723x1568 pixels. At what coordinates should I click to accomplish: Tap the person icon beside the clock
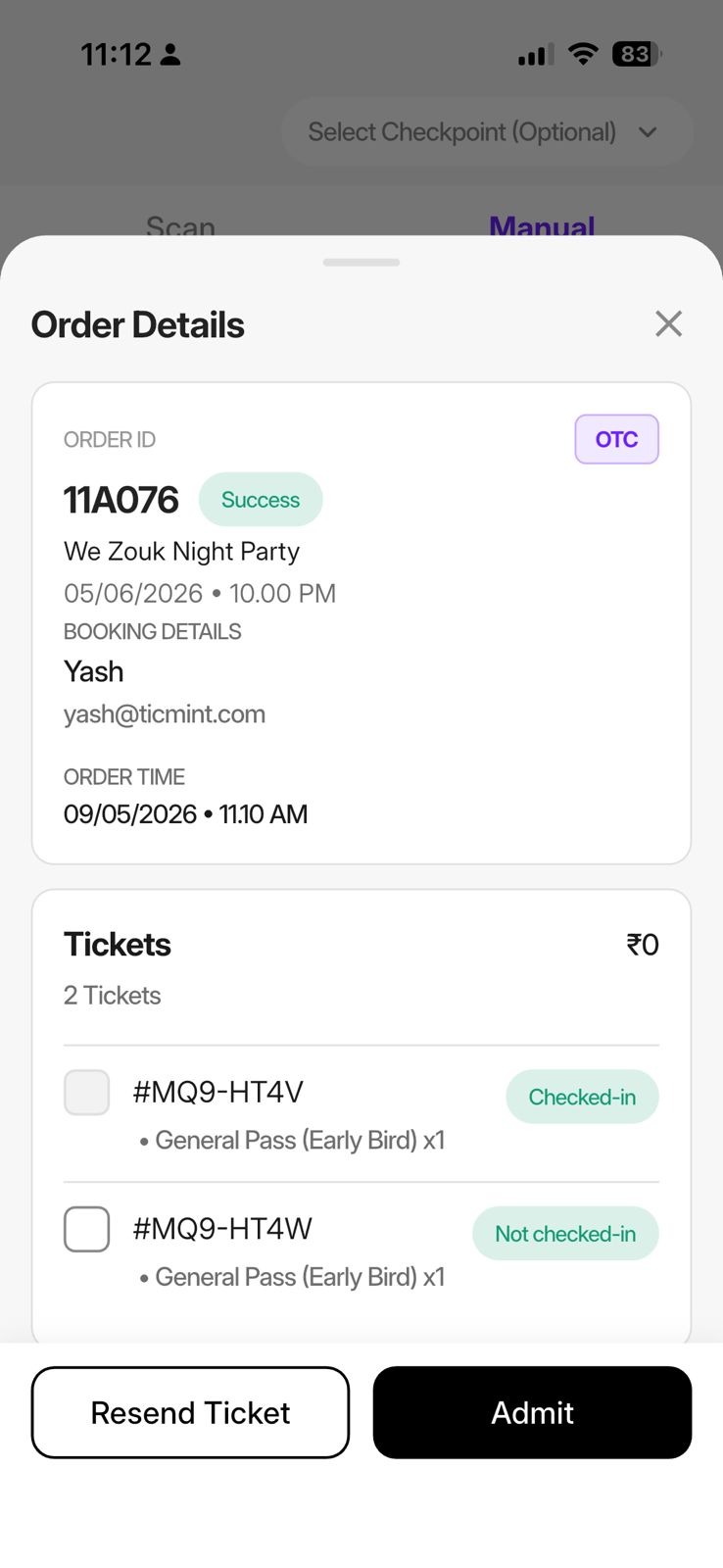point(170,54)
